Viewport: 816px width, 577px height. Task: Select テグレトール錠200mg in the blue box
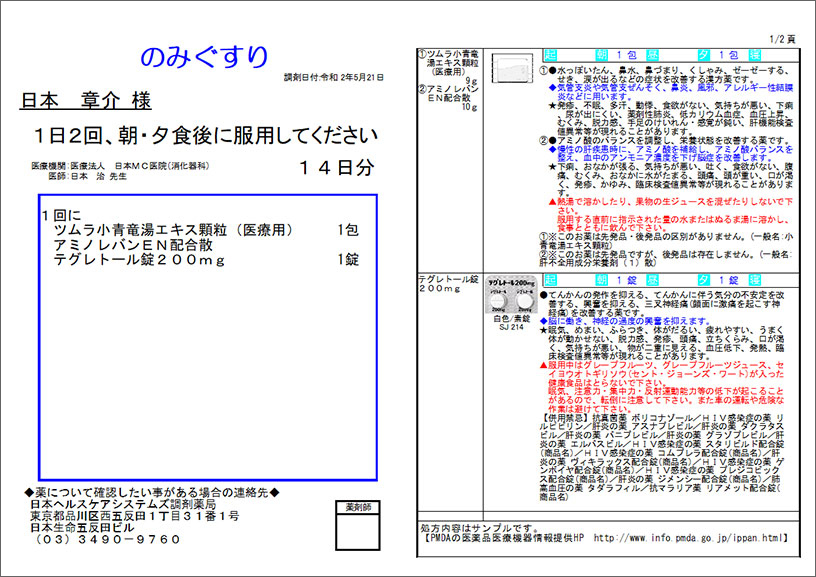pos(139,260)
